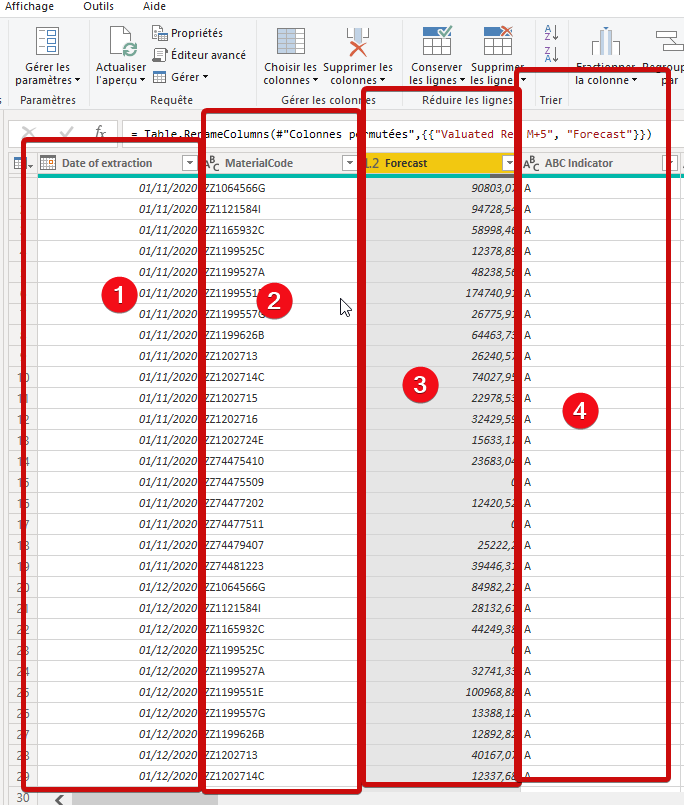Select the ABC Indicator column header
Viewport: 684px width, 805px height.
pyautogui.click(x=579, y=163)
